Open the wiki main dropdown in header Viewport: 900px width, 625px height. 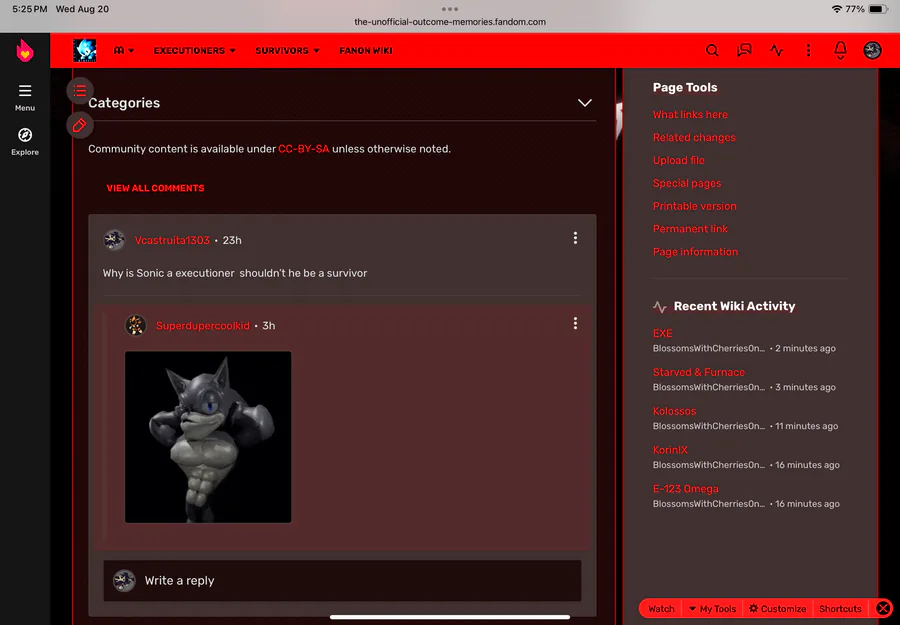click(124, 51)
